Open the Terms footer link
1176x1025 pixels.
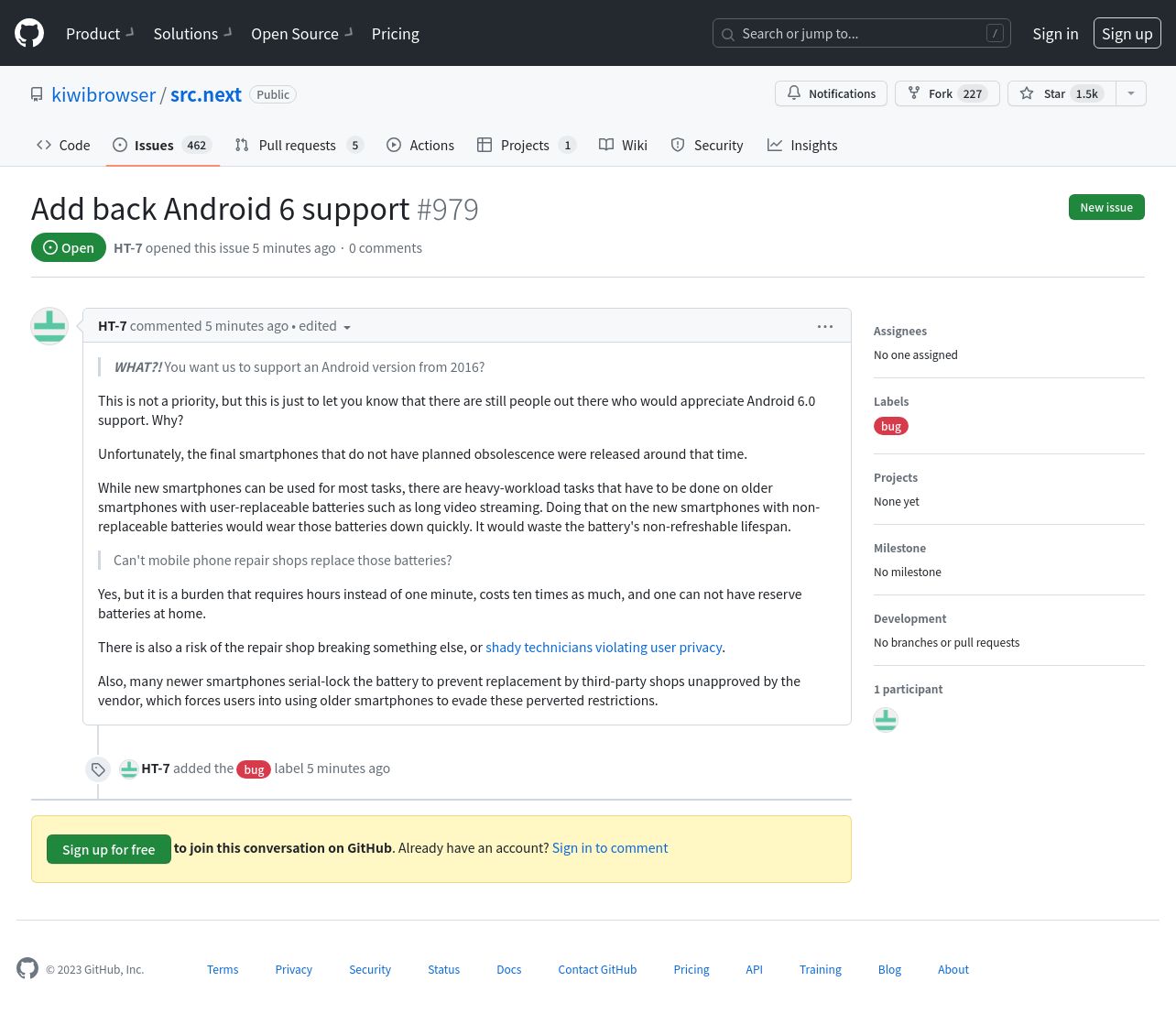pyautogui.click(x=223, y=969)
